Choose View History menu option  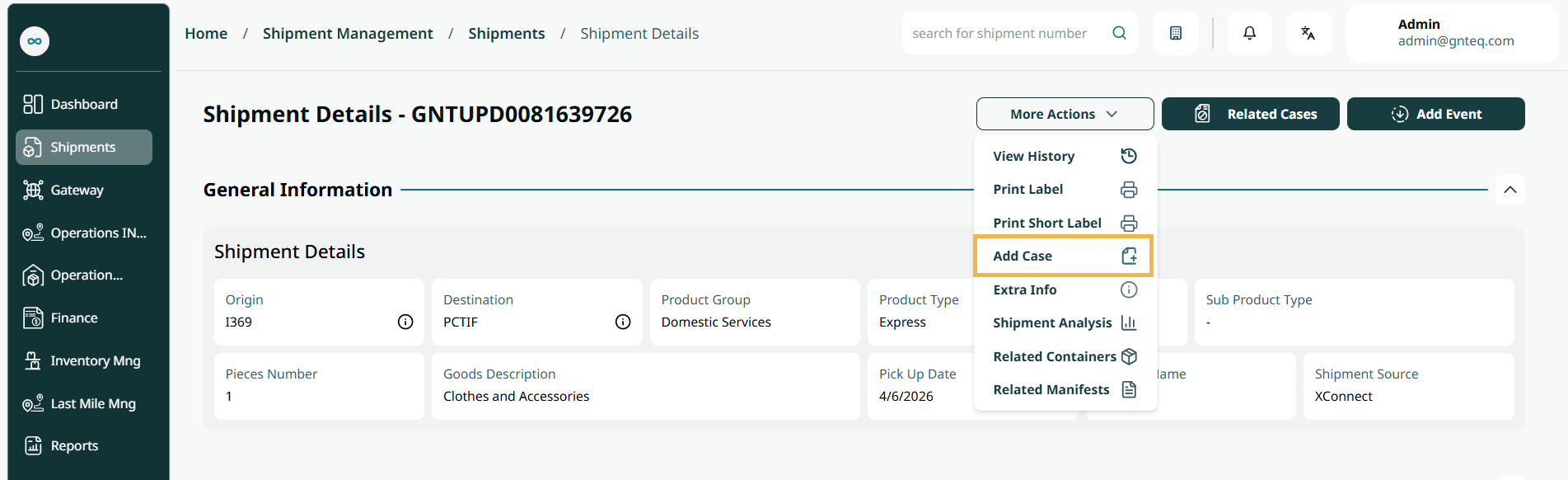[1065, 156]
